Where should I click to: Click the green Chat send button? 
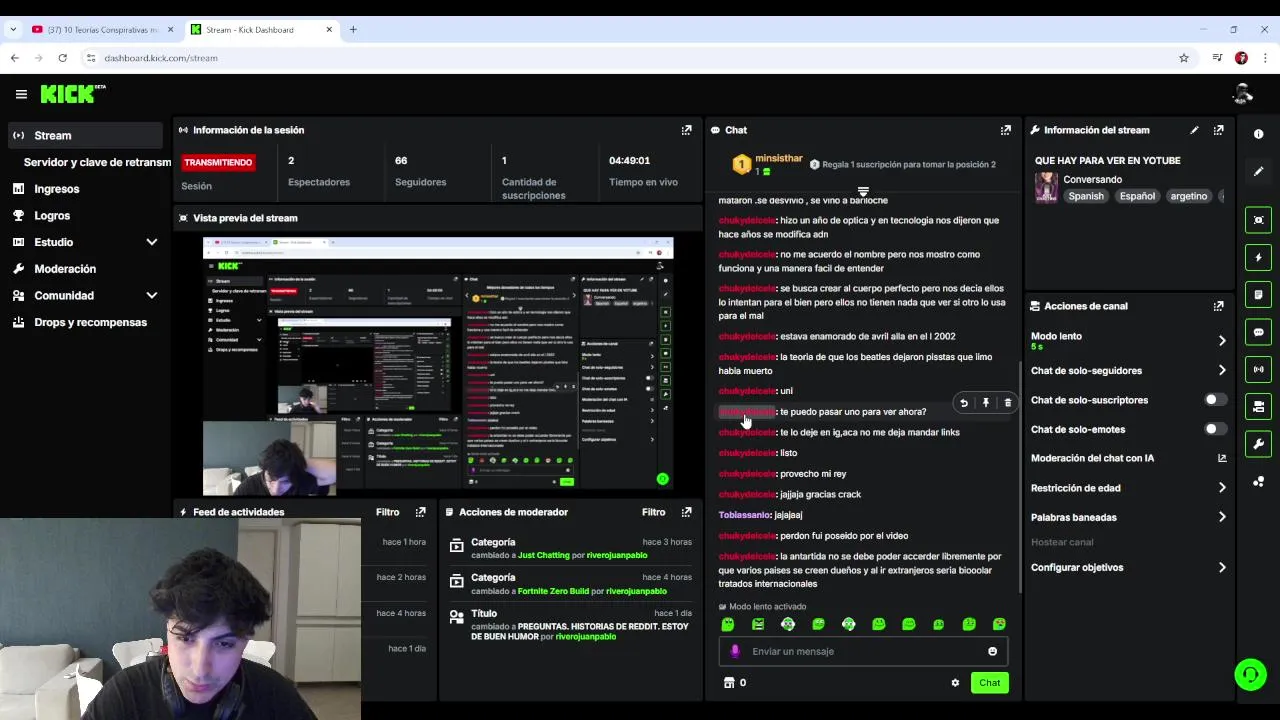989,683
